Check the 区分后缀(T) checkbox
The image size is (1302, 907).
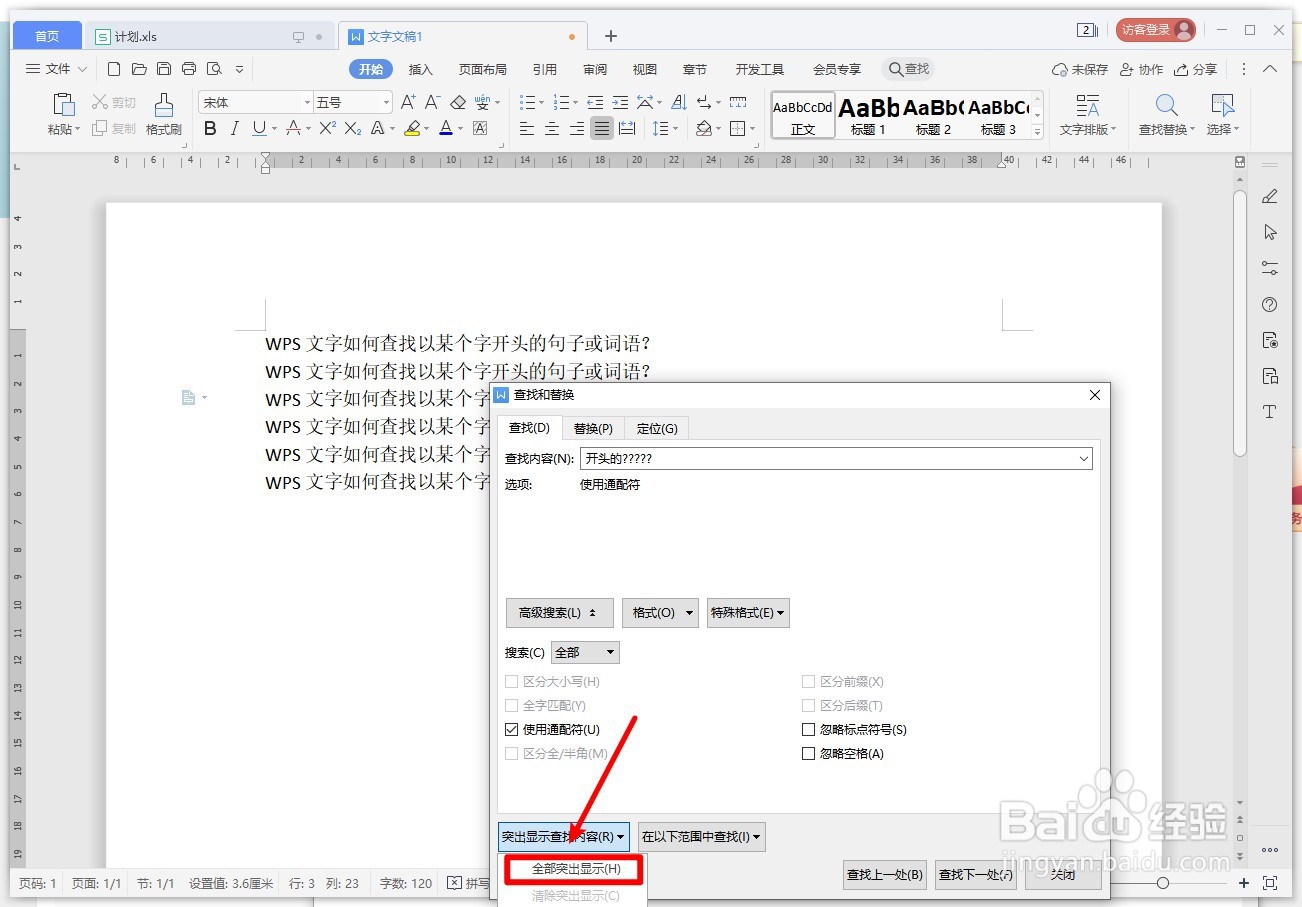808,705
